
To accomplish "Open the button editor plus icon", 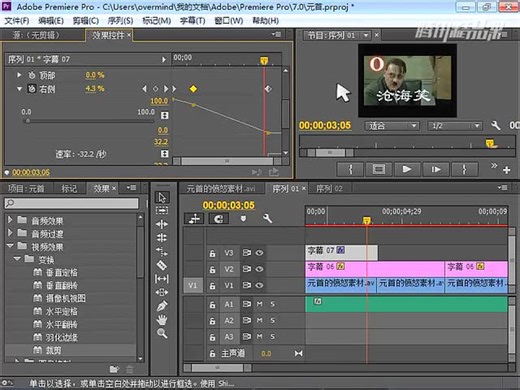I will tap(507, 170).
